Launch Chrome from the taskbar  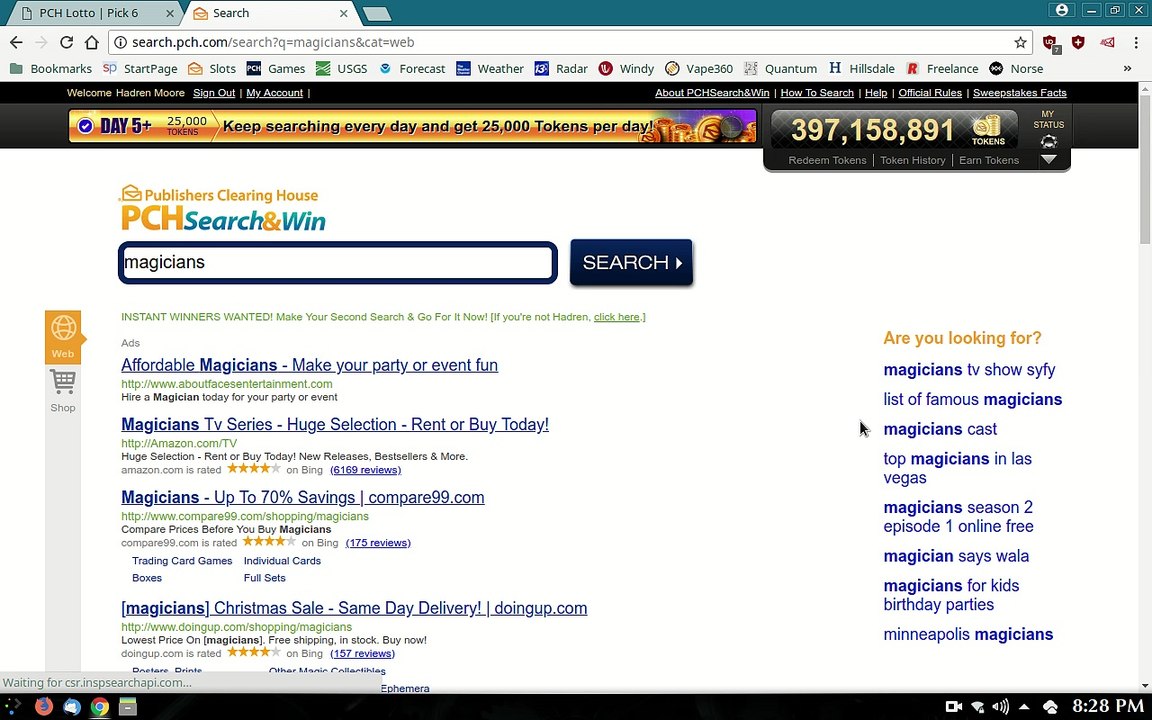[x=100, y=707]
